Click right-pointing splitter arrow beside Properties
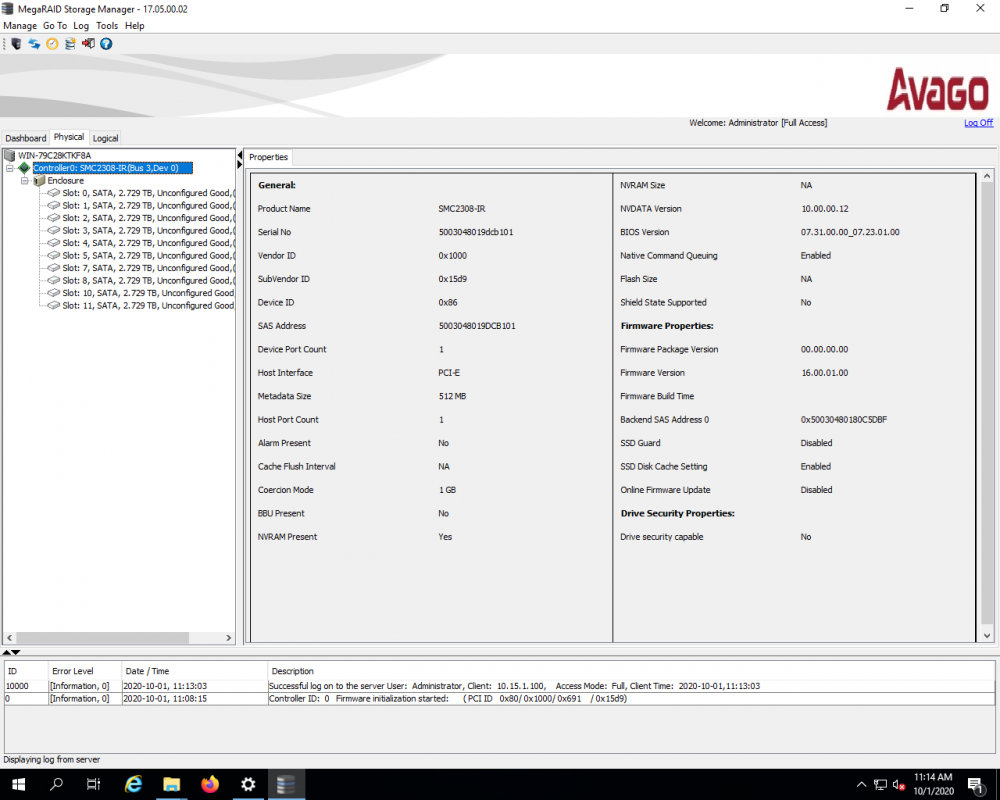Viewport: 1000px width, 800px height. (240, 165)
